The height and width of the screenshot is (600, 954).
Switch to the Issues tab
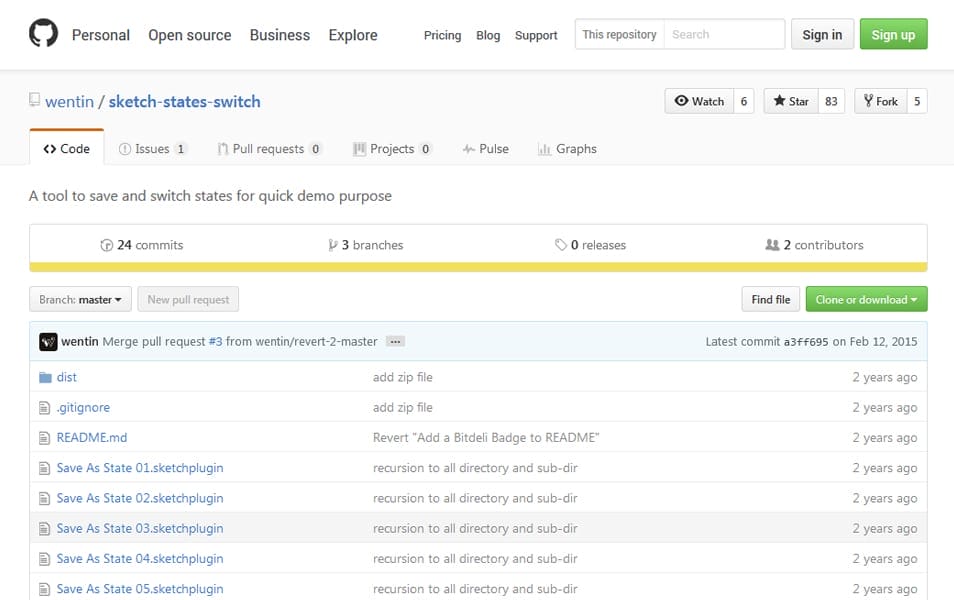pyautogui.click(x=151, y=149)
